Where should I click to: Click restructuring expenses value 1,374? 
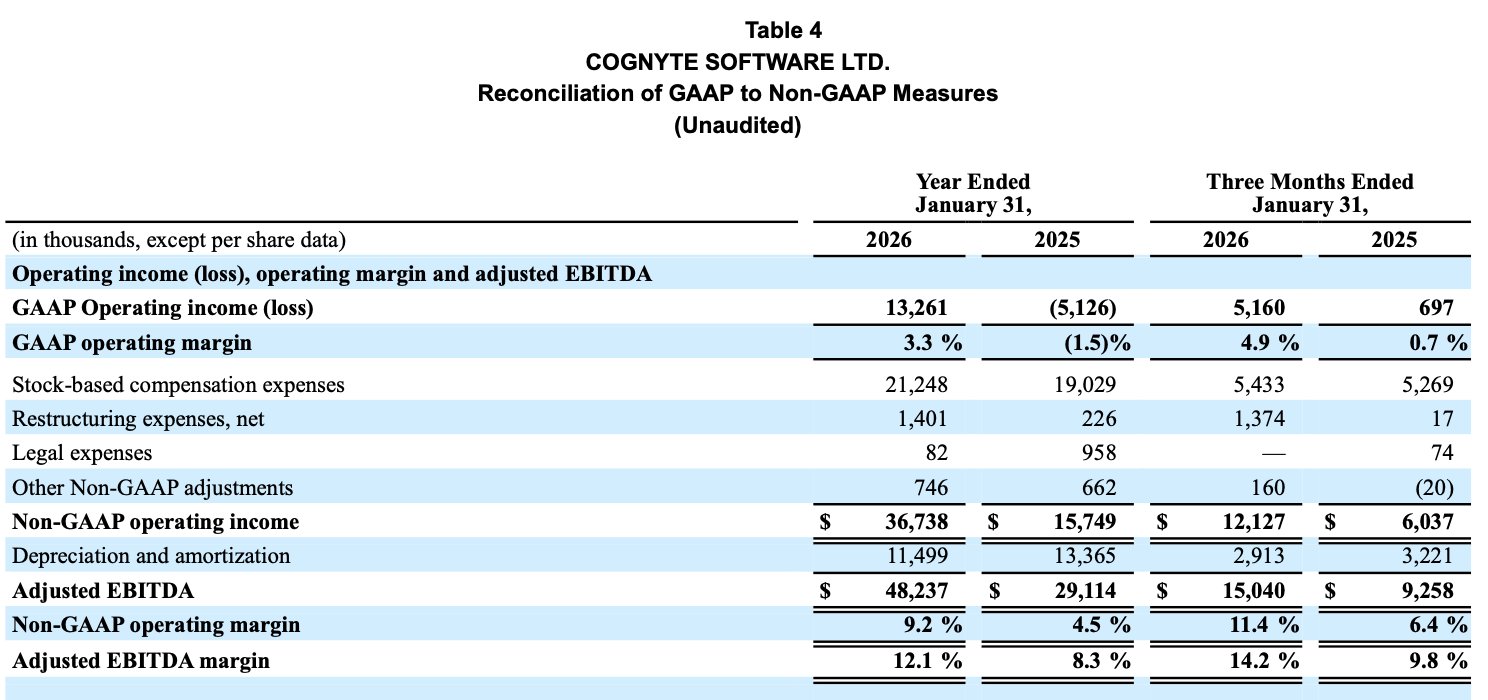(x=1260, y=419)
